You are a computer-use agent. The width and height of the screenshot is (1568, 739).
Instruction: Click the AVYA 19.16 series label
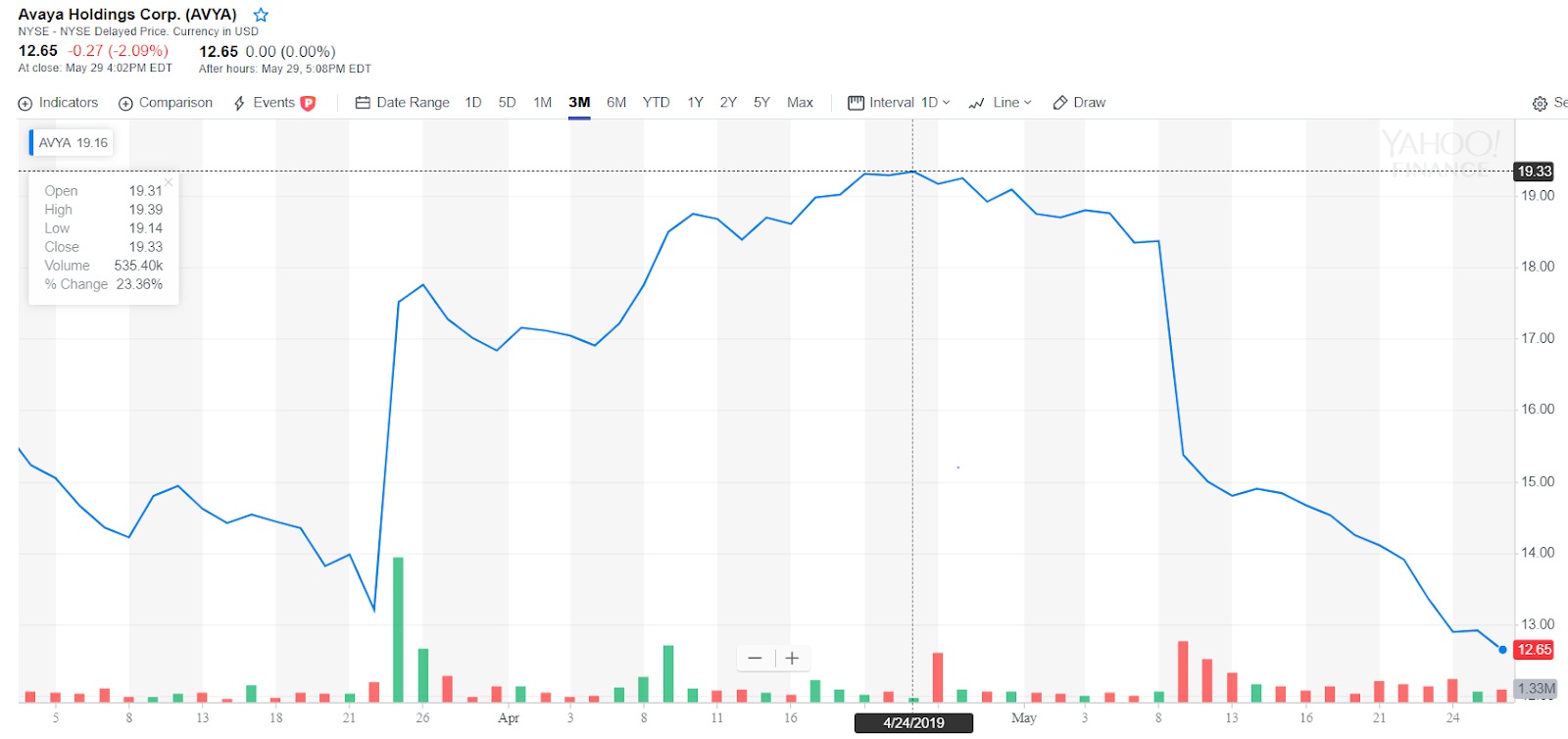[x=72, y=143]
